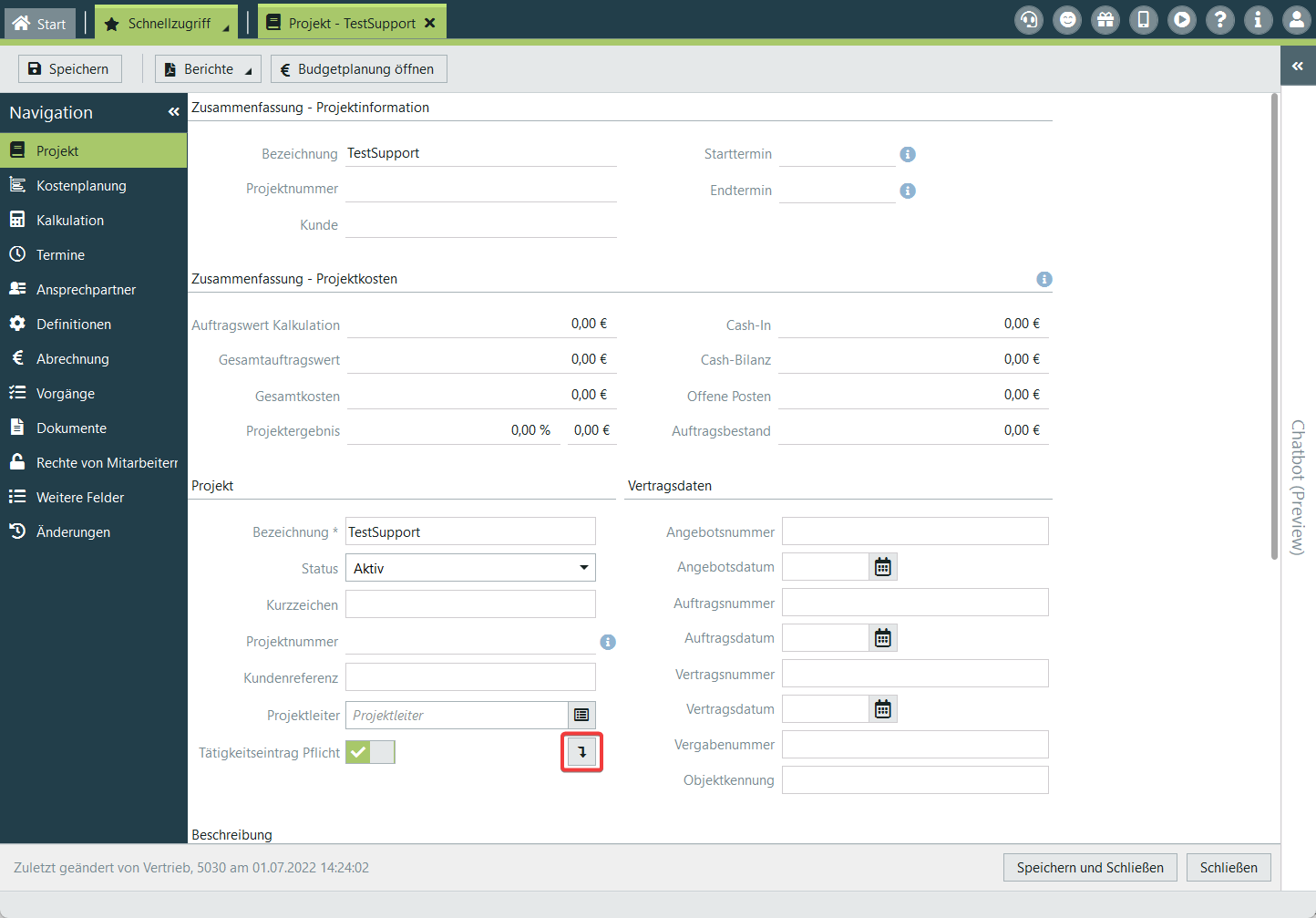The height and width of the screenshot is (918, 1316).
Task: Click Speichern und Schließen button
Action: pyautogui.click(x=1089, y=868)
